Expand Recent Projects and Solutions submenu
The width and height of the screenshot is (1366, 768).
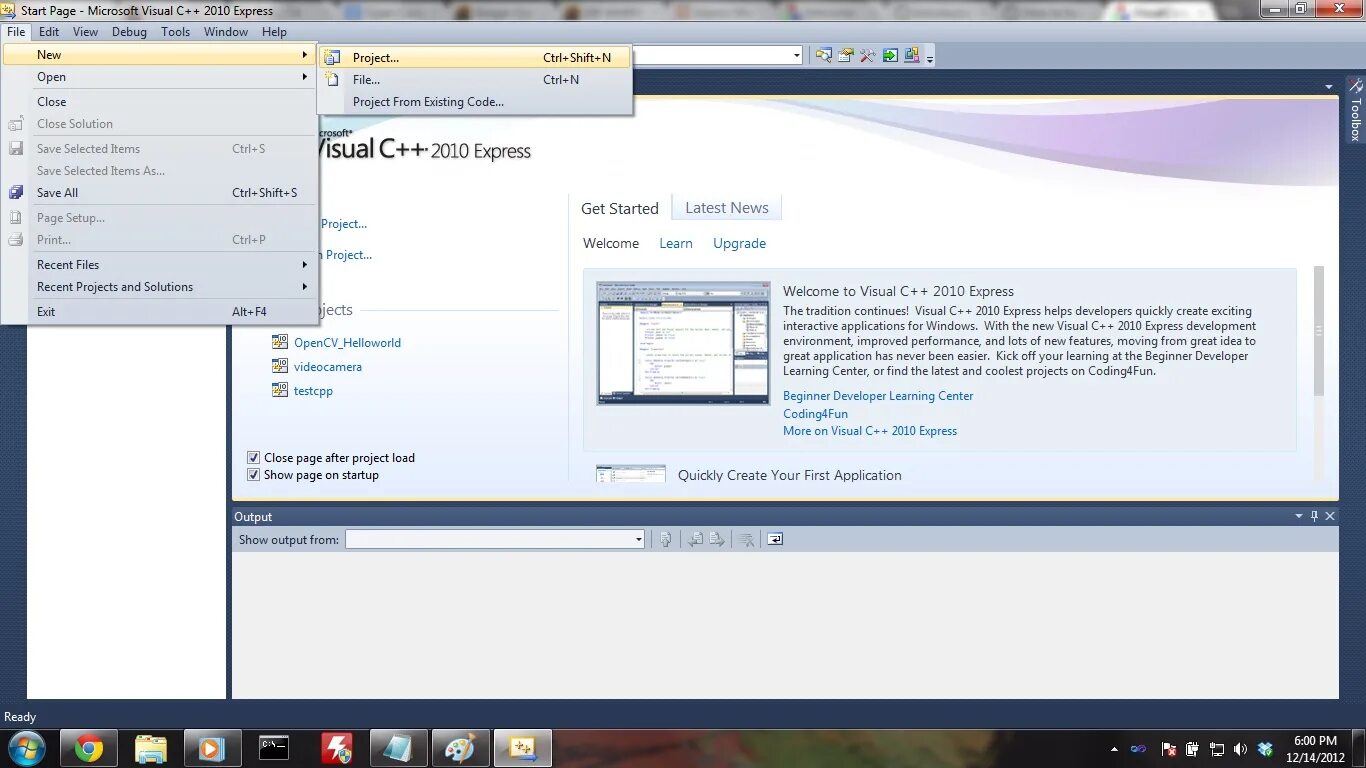click(x=160, y=287)
